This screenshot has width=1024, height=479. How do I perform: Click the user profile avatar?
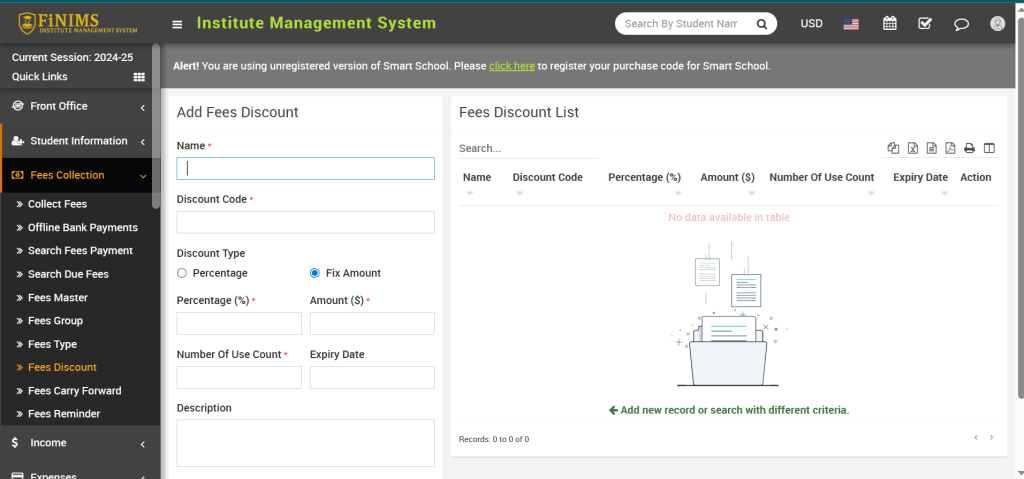997,24
